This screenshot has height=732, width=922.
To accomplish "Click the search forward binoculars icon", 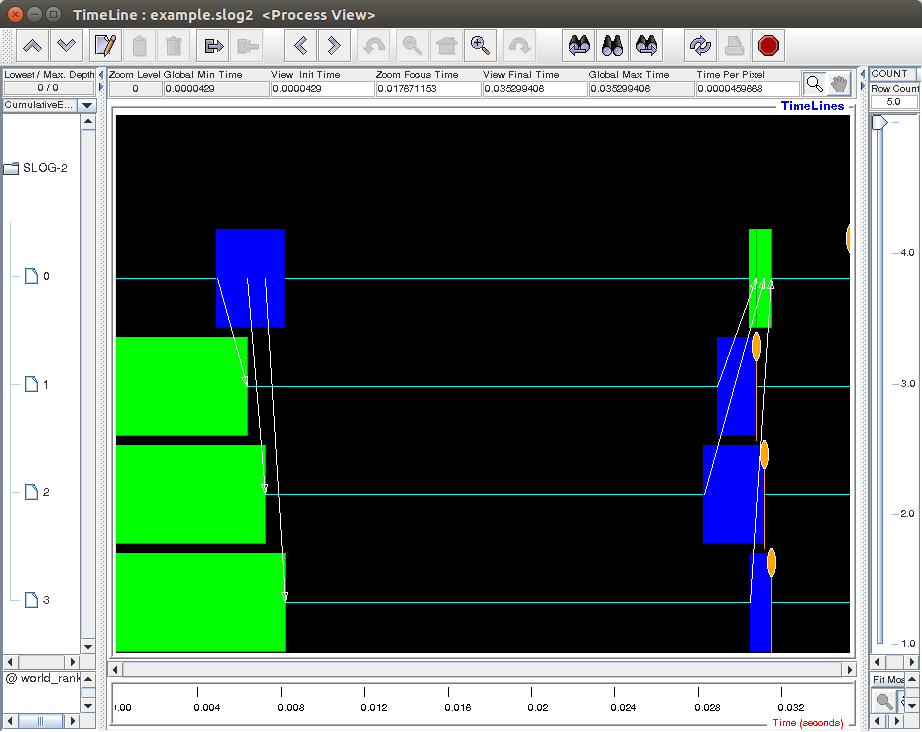I will pos(647,46).
